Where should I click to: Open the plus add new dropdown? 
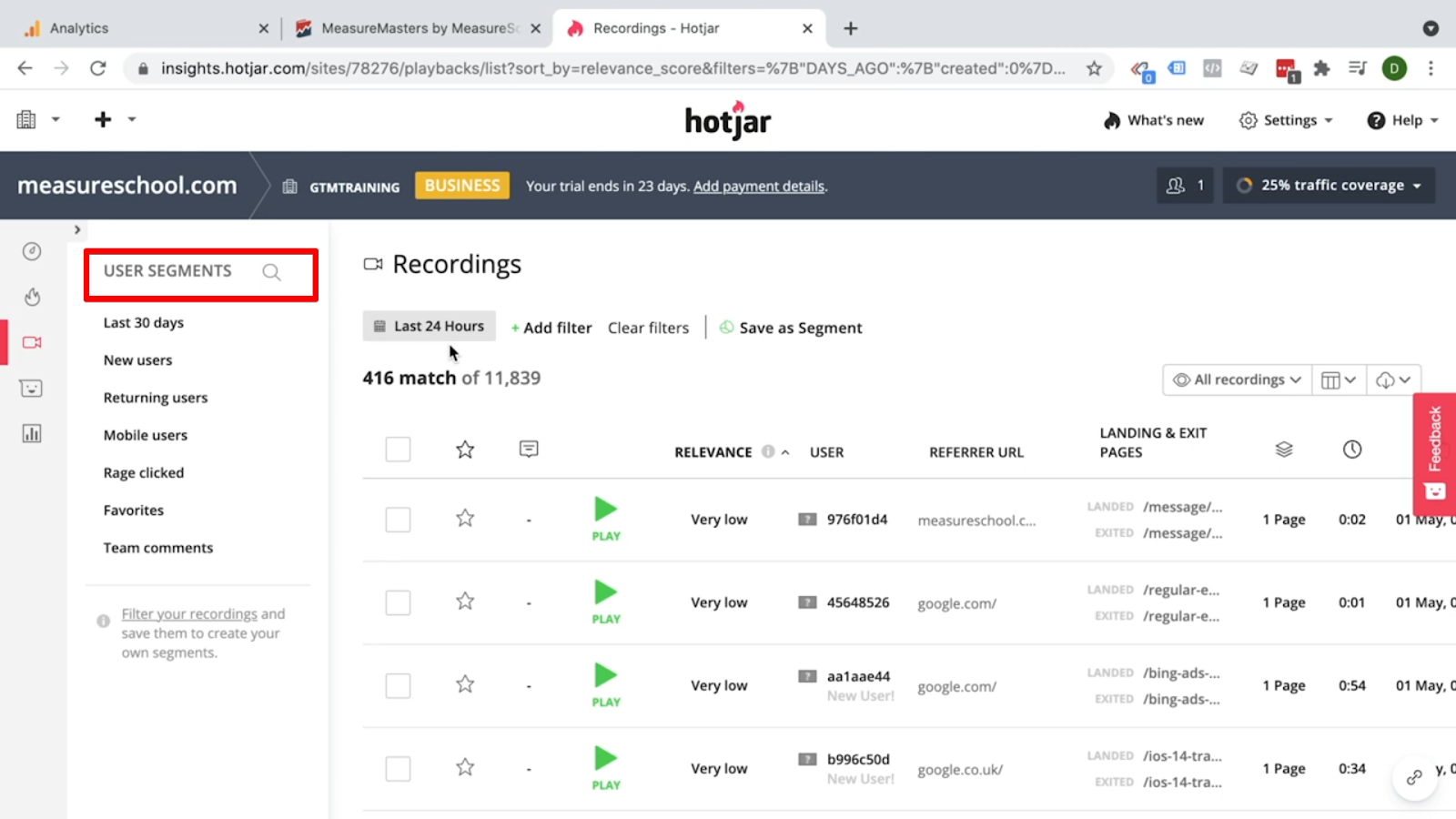pyautogui.click(x=114, y=119)
